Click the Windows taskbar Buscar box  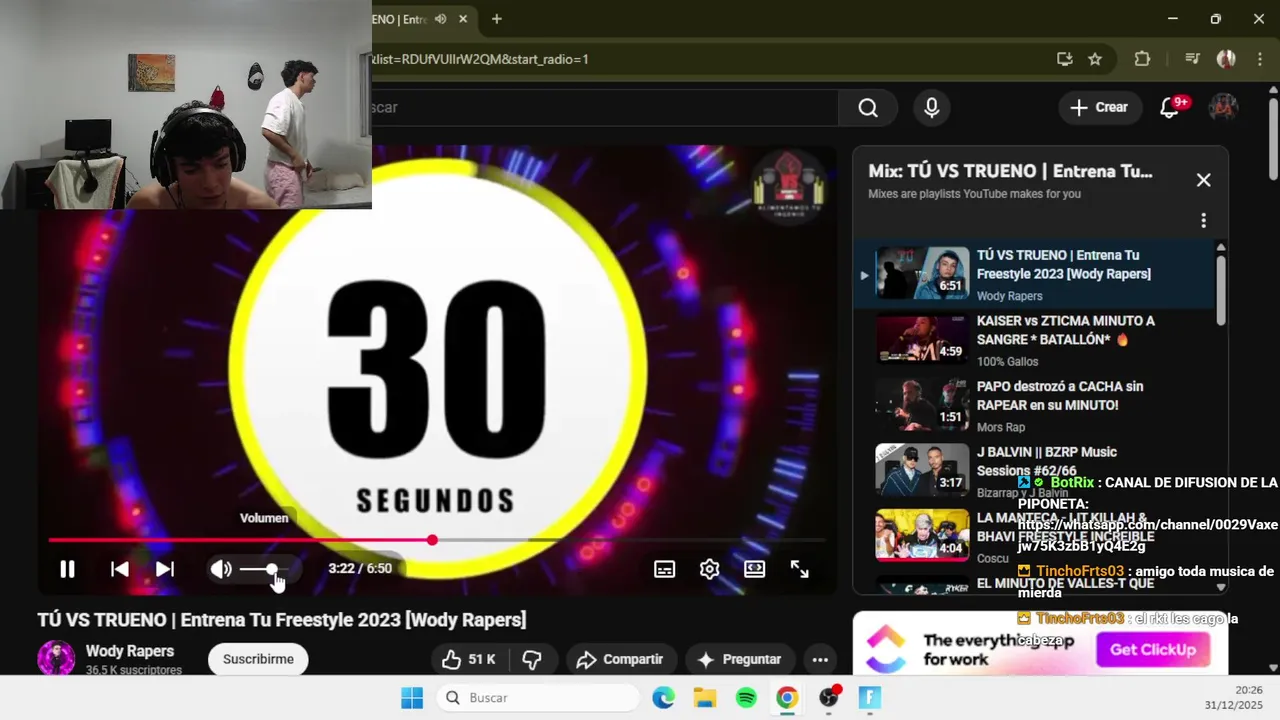537,698
